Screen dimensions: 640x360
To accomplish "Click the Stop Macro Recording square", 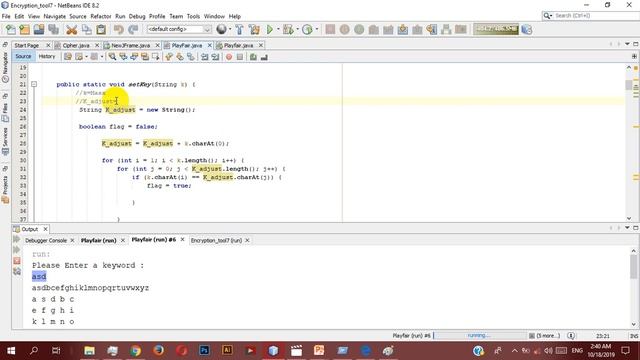I will [240, 57].
